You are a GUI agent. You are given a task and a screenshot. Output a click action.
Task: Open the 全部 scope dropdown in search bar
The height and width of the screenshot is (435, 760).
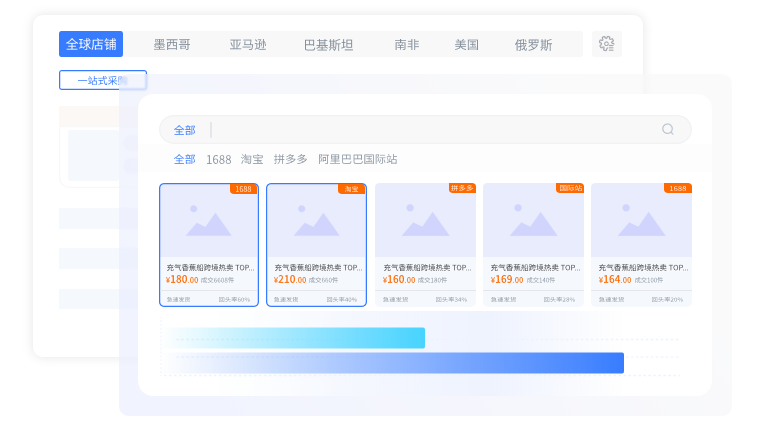pyautogui.click(x=185, y=130)
